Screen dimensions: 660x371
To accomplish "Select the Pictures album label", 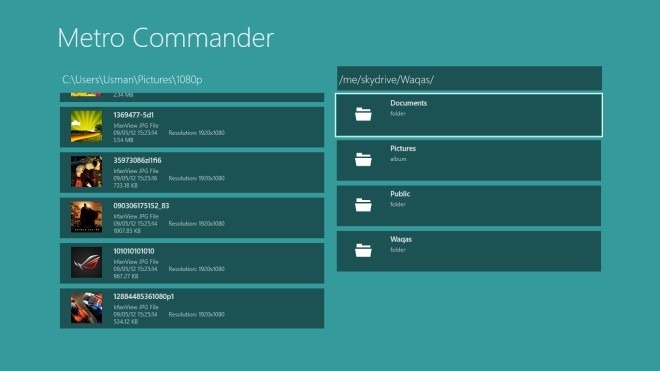I will click(x=403, y=149).
